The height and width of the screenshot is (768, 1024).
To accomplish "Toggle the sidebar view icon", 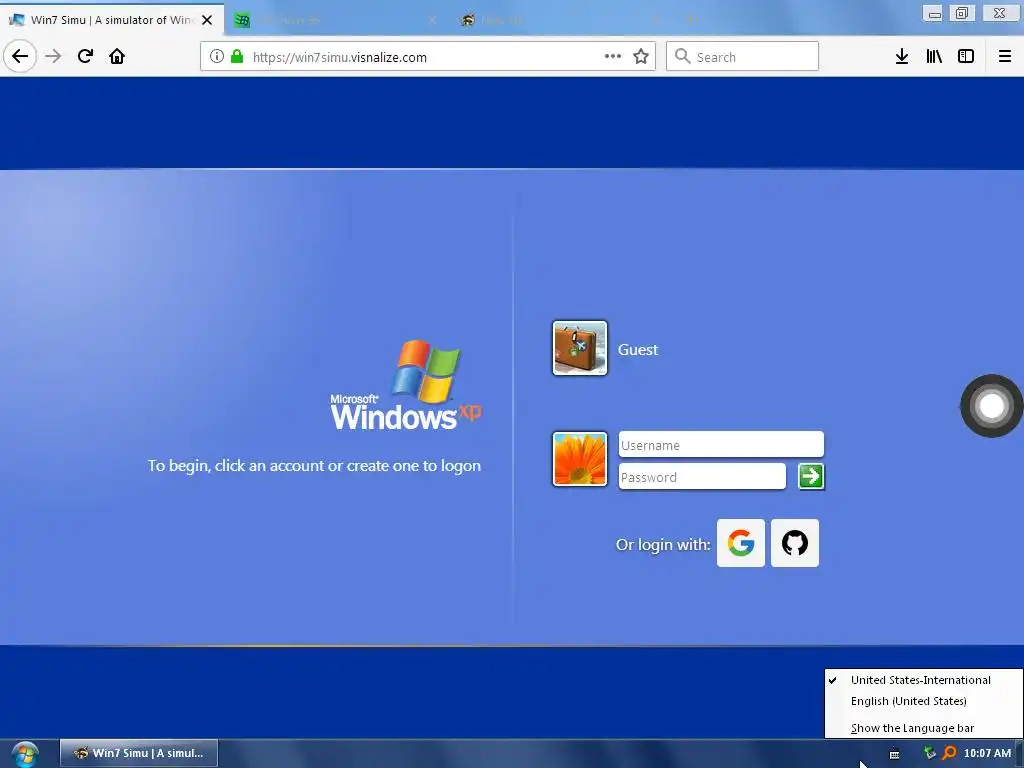I will 966,56.
